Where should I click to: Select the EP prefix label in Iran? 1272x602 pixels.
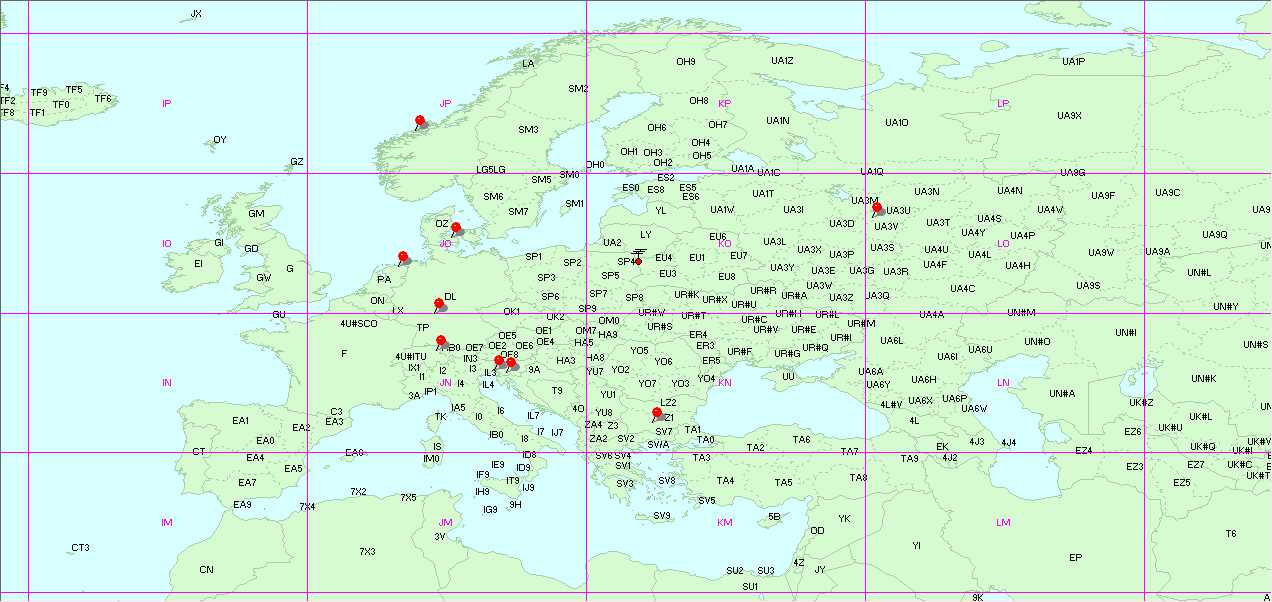[1075, 558]
